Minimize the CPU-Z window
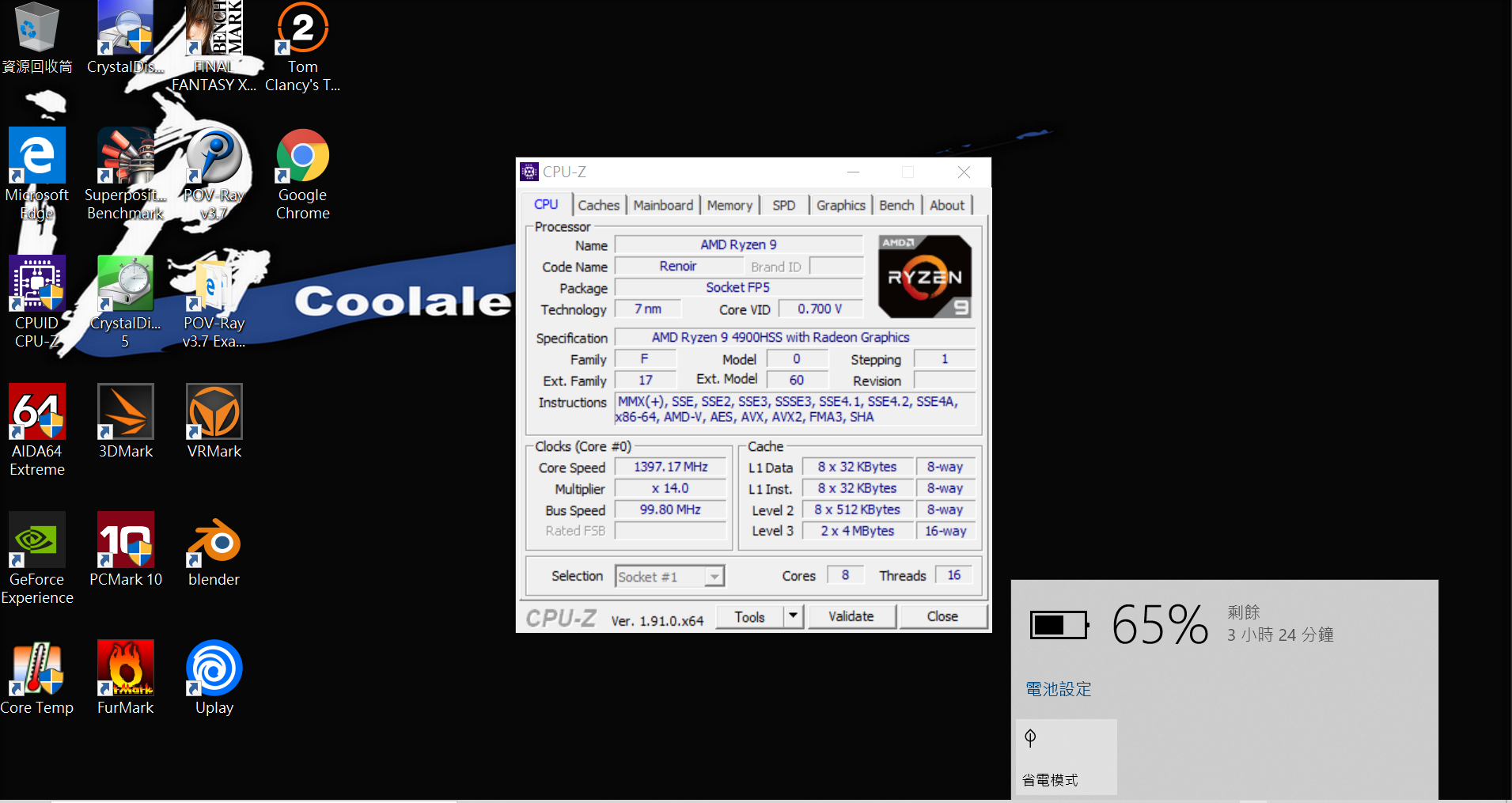The image size is (1512, 803). [x=853, y=172]
